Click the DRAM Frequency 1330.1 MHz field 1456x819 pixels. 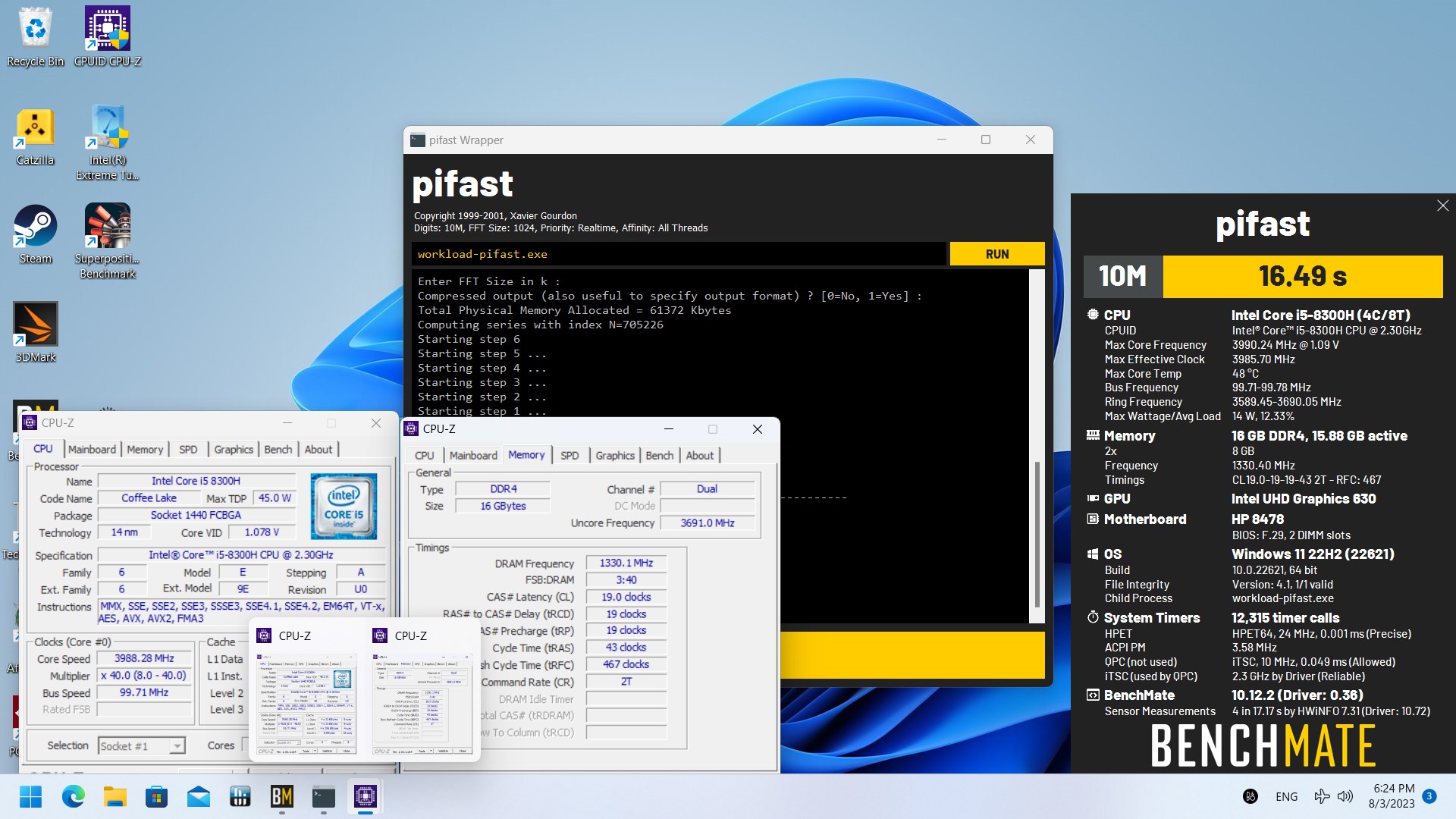[626, 563]
